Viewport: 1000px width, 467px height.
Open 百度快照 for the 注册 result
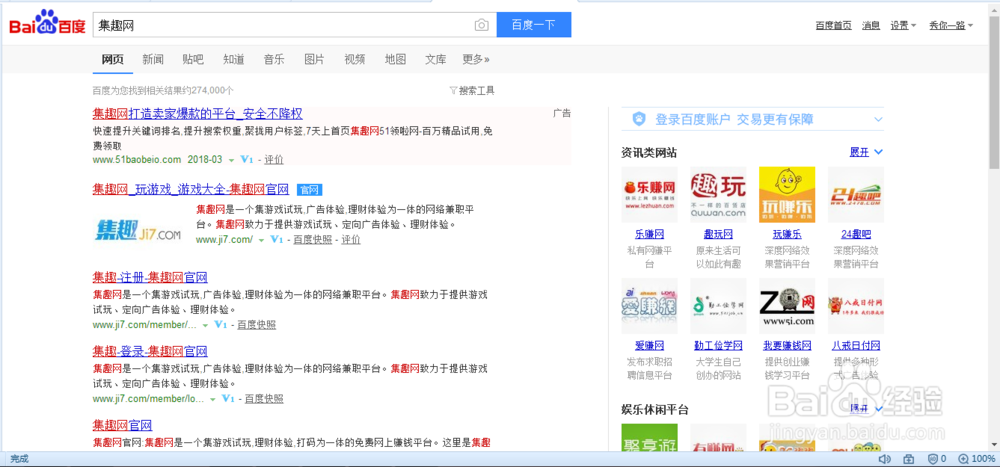tap(256, 325)
